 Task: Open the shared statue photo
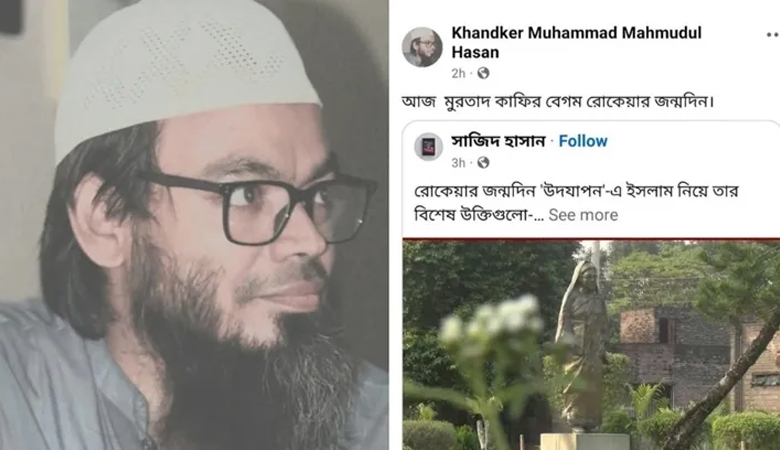[x=591, y=345]
